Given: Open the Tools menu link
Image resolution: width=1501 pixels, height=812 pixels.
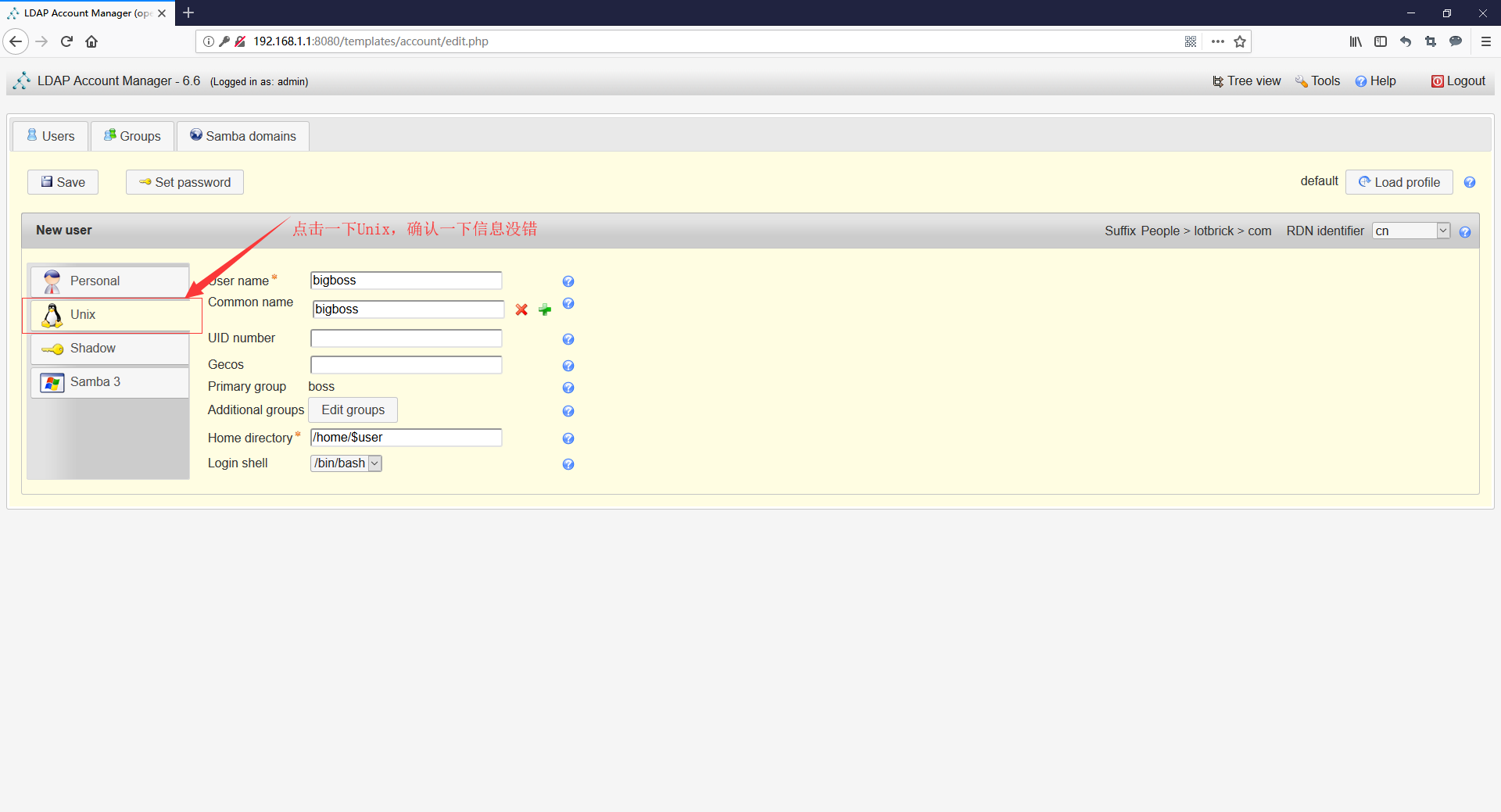Looking at the screenshot, I should [1317, 81].
